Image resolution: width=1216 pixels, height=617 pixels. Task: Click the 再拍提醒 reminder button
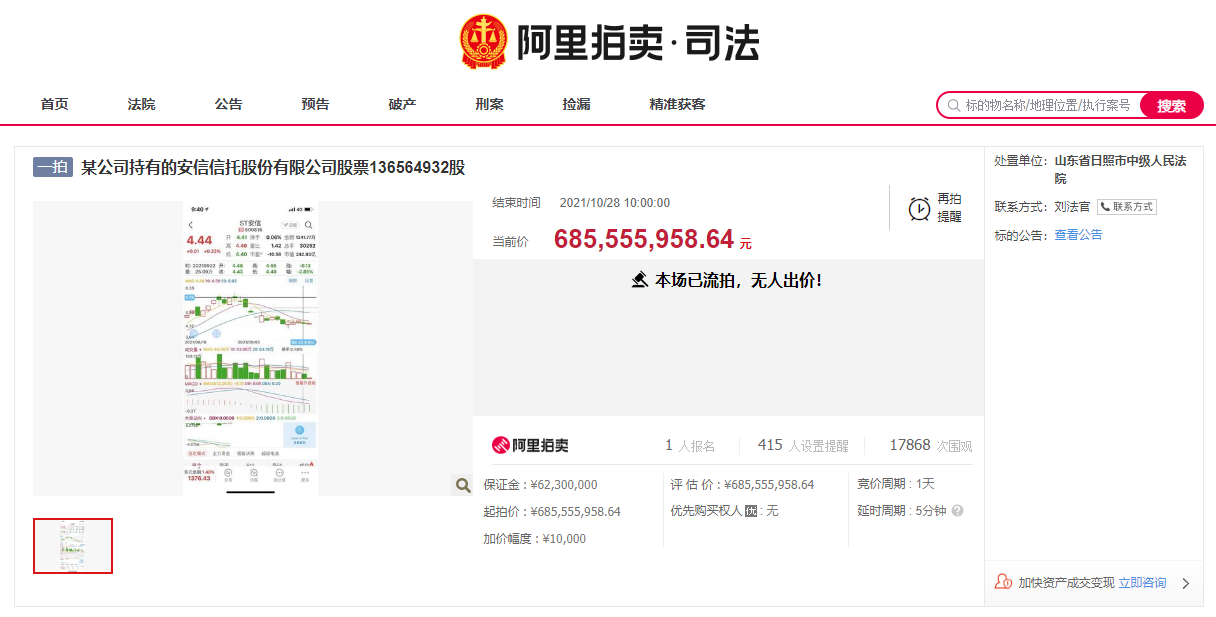tap(935, 208)
